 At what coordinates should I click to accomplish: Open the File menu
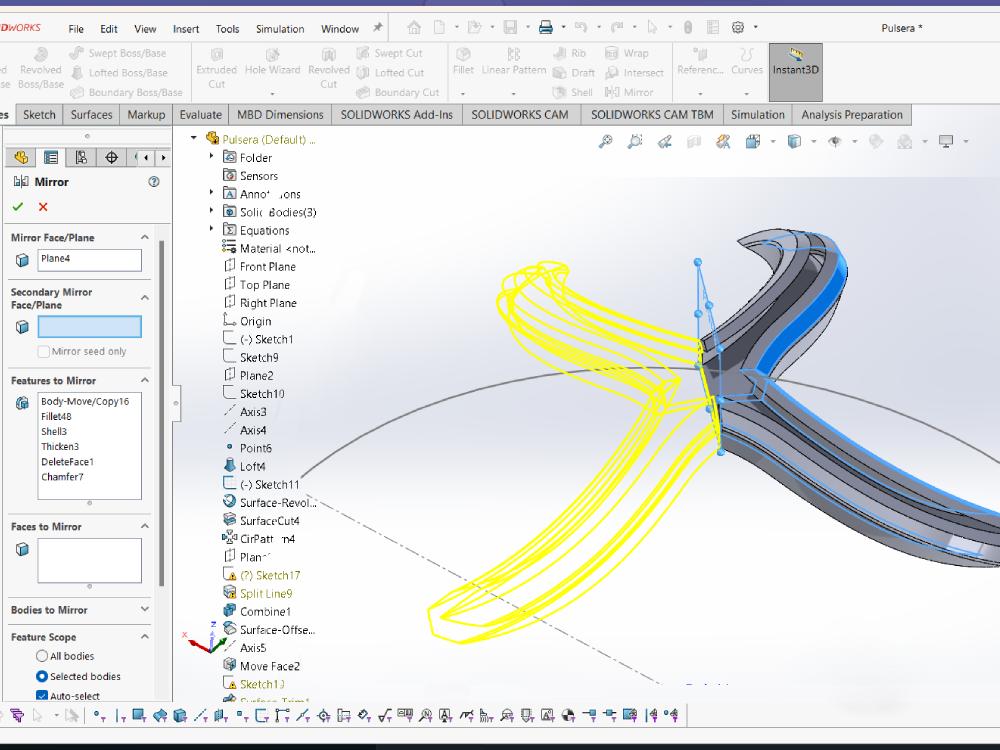tap(76, 29)
